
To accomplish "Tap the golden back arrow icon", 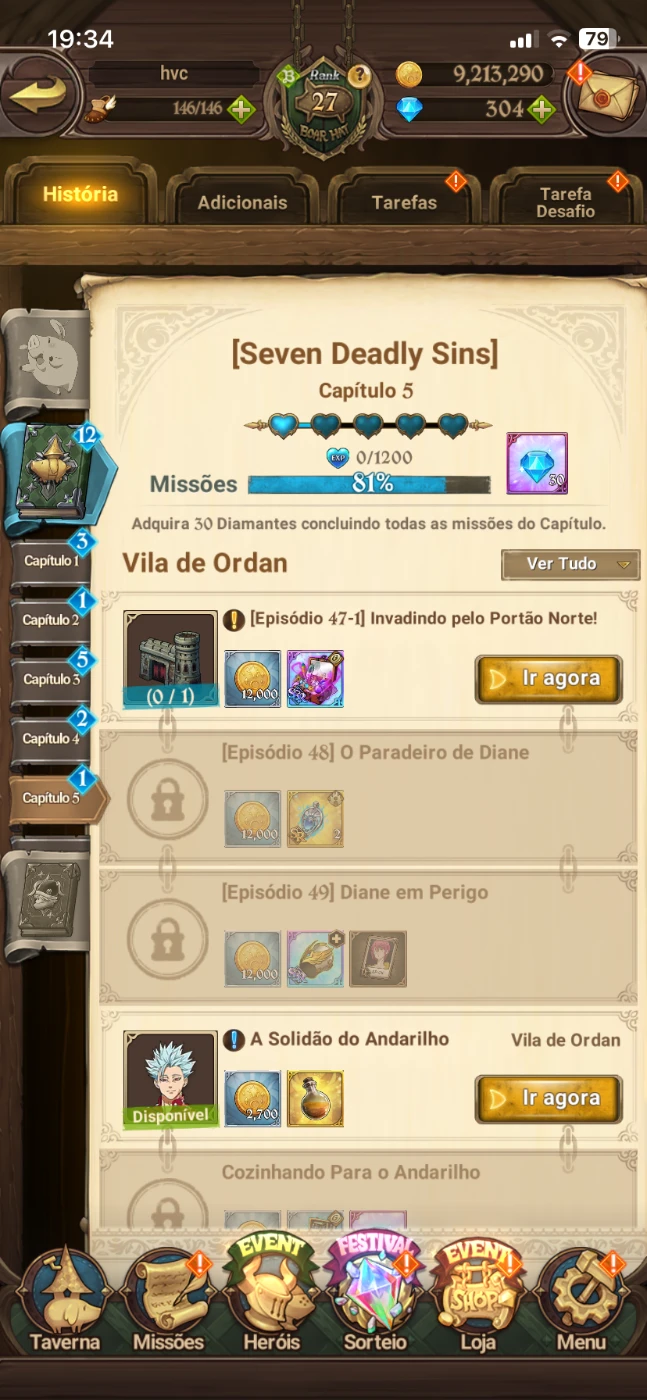I will [x=38, y=96].
